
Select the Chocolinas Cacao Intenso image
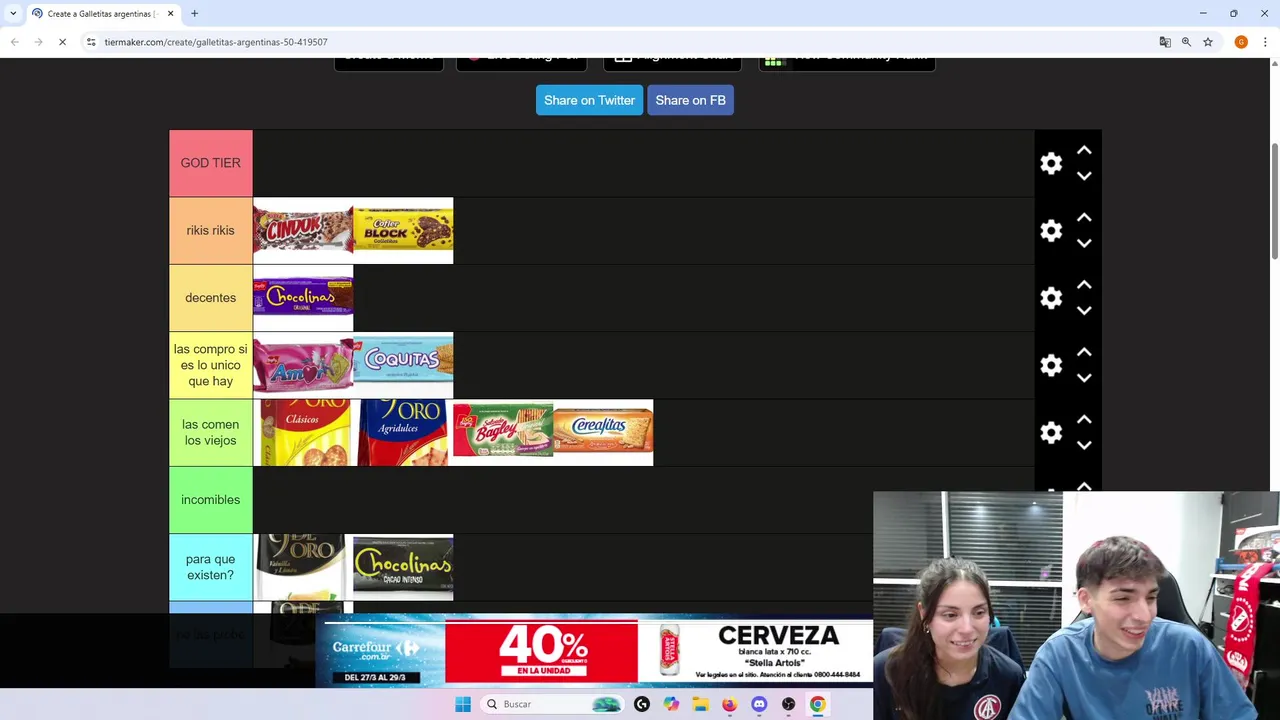(x=403, y=567)
